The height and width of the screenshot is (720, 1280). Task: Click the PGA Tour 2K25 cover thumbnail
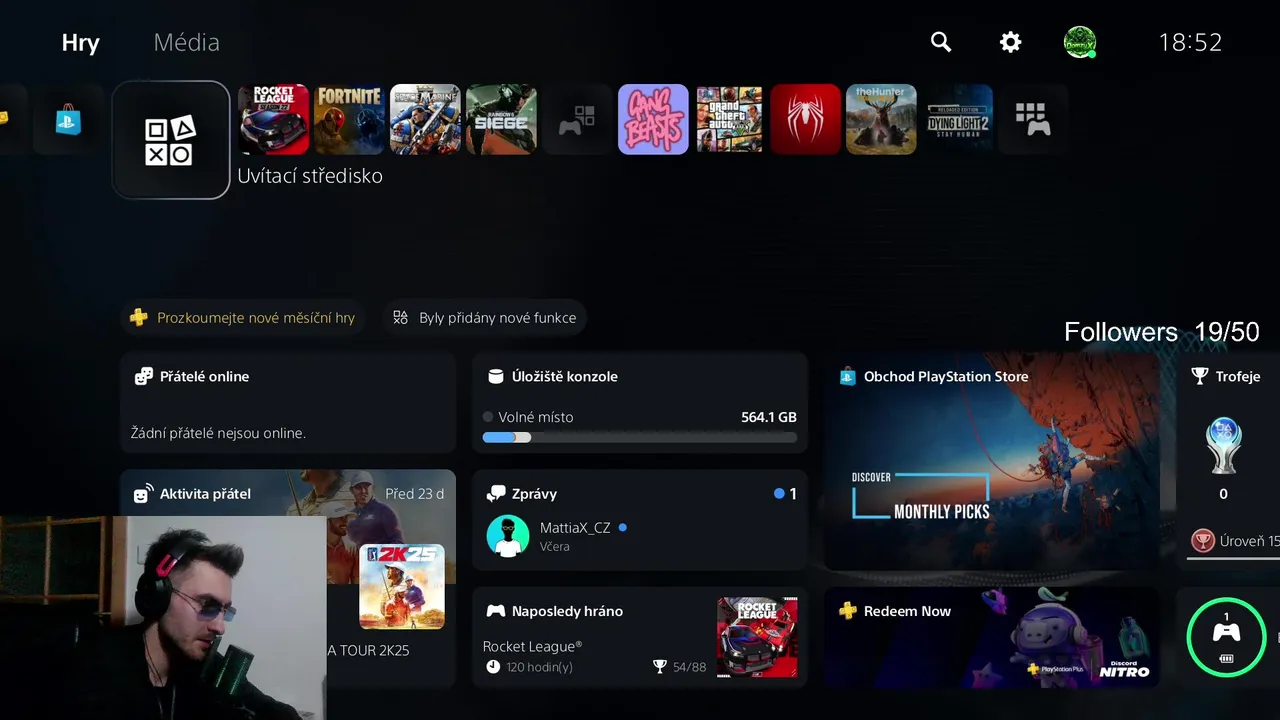click(x=402, y=586)
